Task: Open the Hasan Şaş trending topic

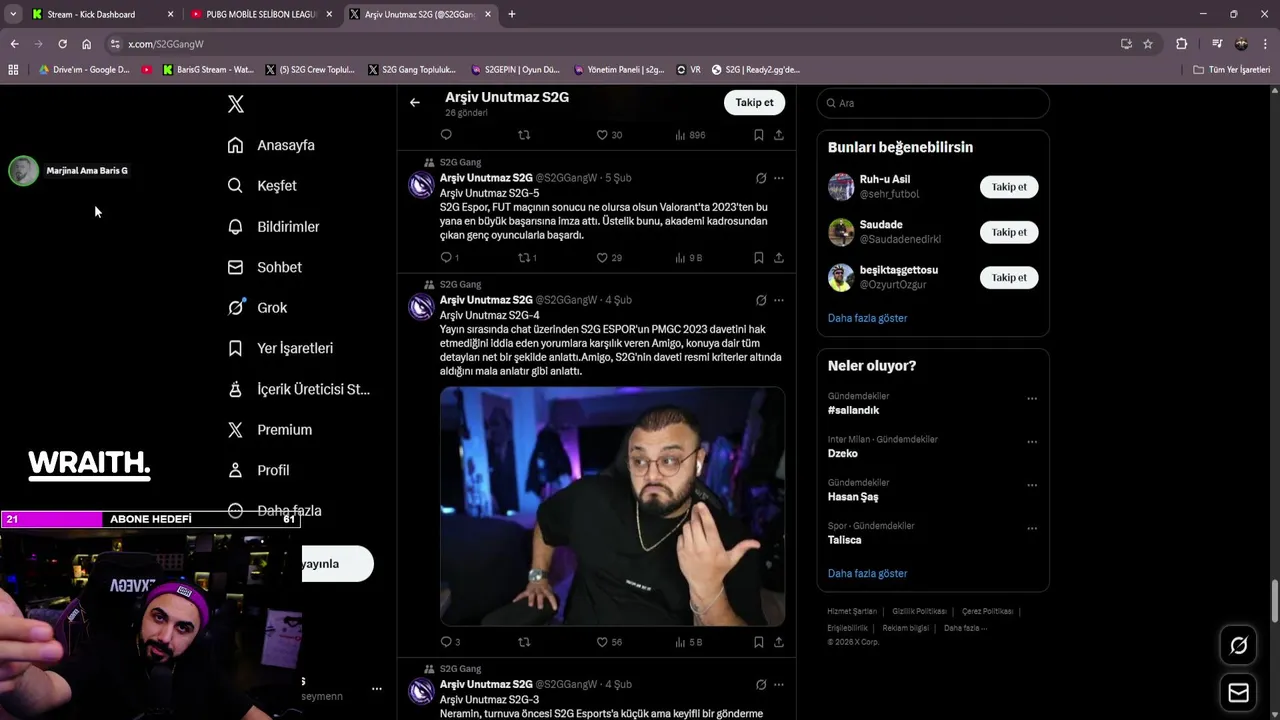Action: tap(852, 497)
